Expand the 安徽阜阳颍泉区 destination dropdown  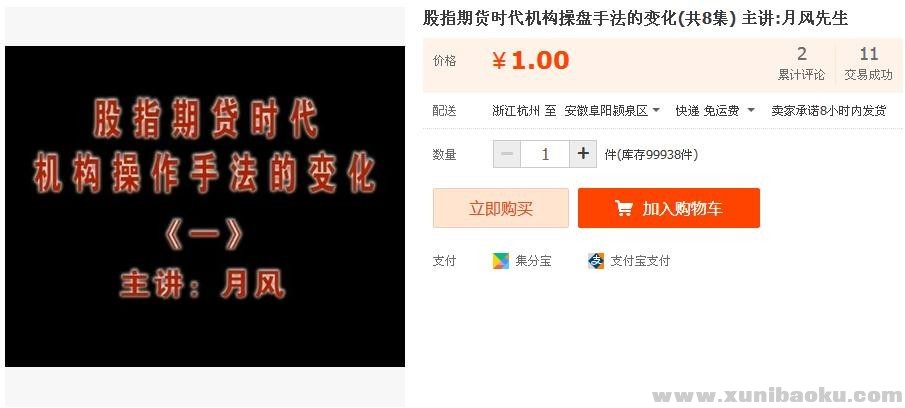(612, 111)
